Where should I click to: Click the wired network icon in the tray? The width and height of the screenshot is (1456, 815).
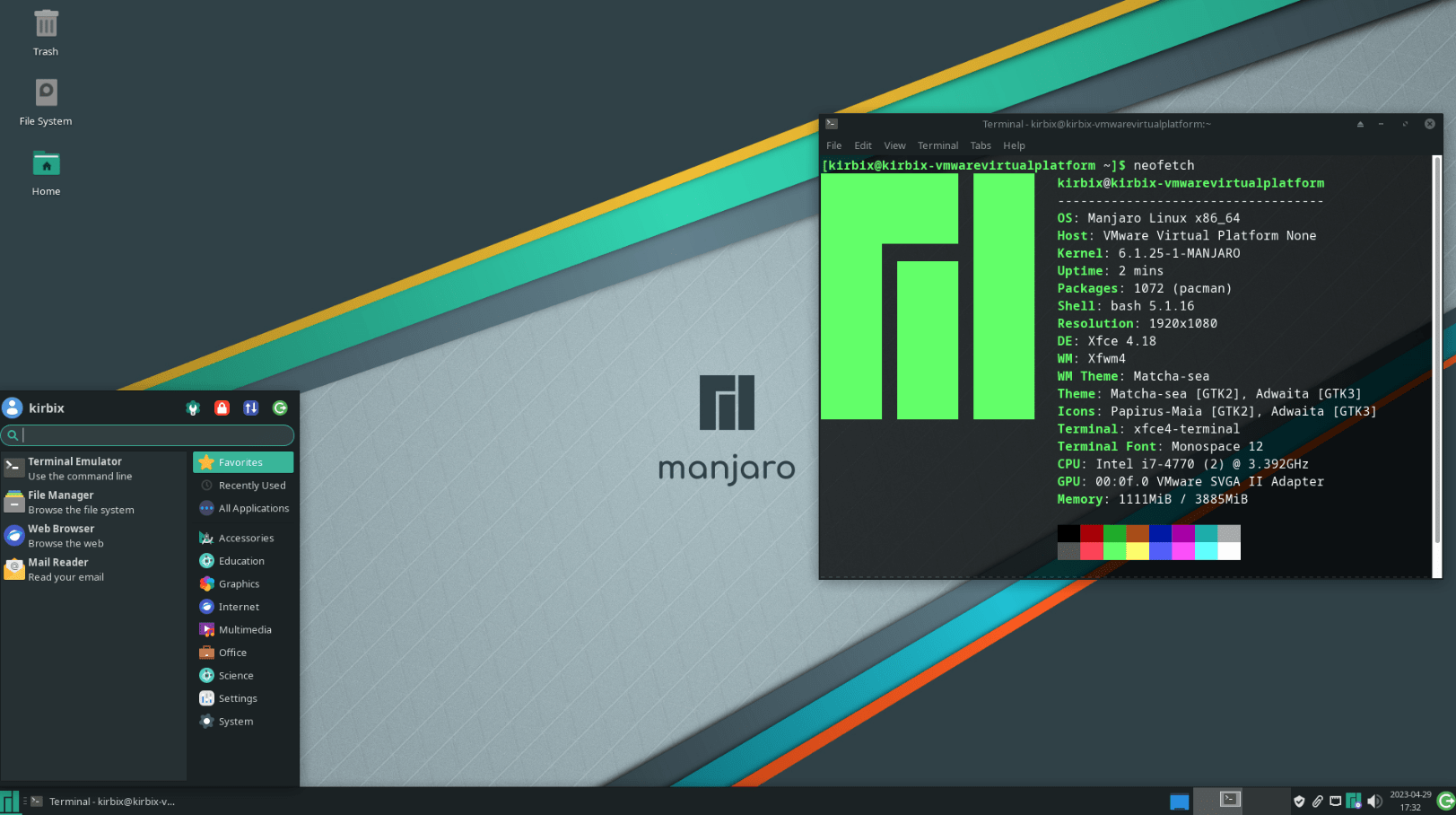(1335, 802)
